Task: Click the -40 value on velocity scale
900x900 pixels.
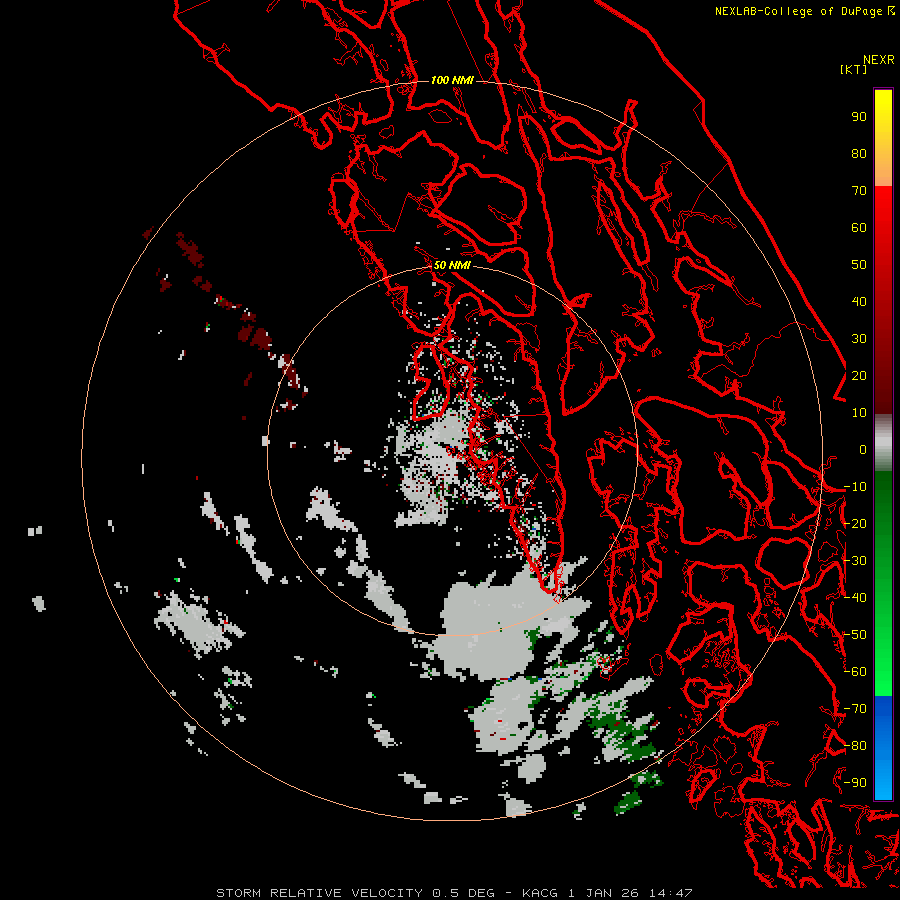Action: pos(855,598)
